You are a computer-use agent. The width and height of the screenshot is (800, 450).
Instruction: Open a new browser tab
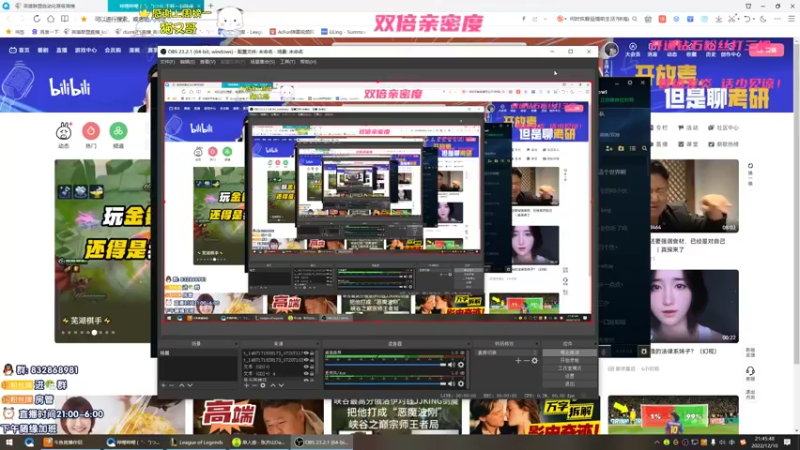(211, 6)
